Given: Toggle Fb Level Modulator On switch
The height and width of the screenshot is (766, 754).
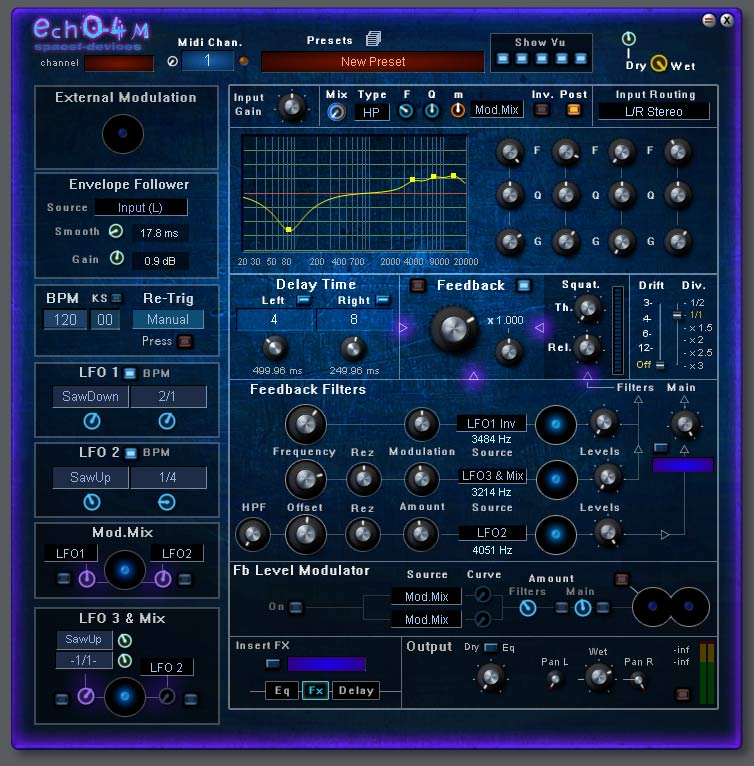Looking at the screenshot, I should coord(296,607).
